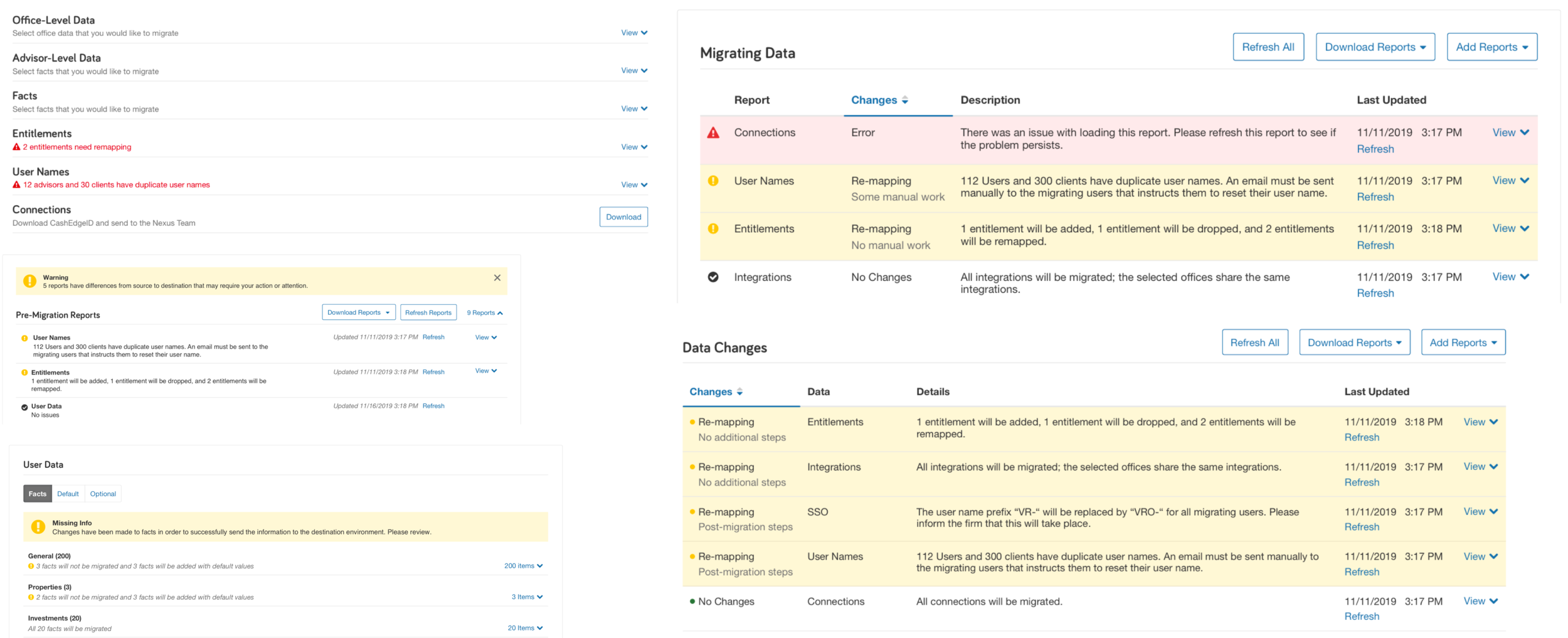Screen dimensions: 1568x638
Task: Open Add Reports dropdown in Migrating Data
Action: [1491, 47]
